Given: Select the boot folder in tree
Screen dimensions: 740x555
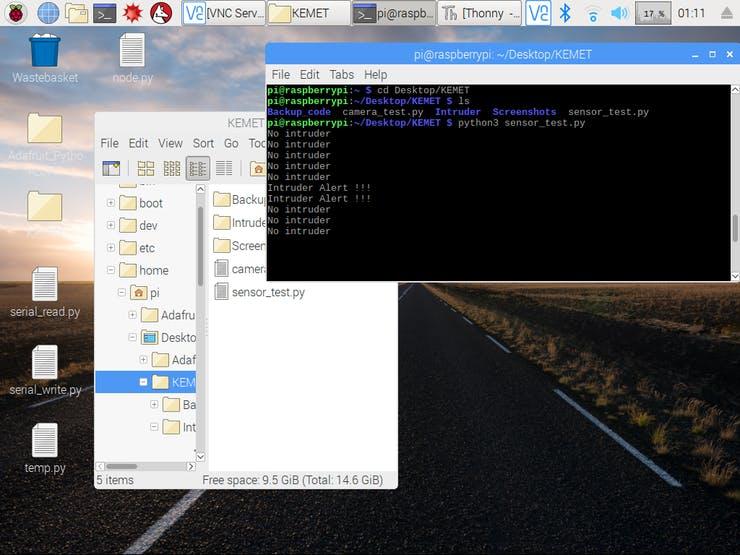Looking at the screenshot, I should [x=141, y=203].
